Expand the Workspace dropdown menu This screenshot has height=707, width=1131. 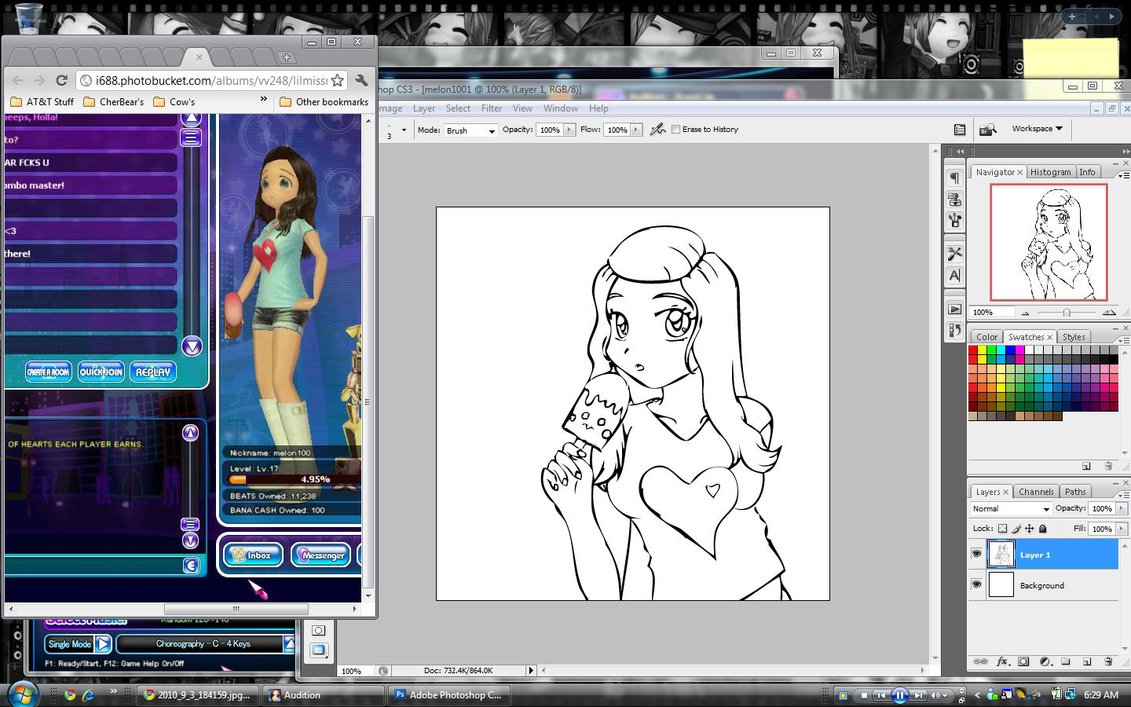1037,129
